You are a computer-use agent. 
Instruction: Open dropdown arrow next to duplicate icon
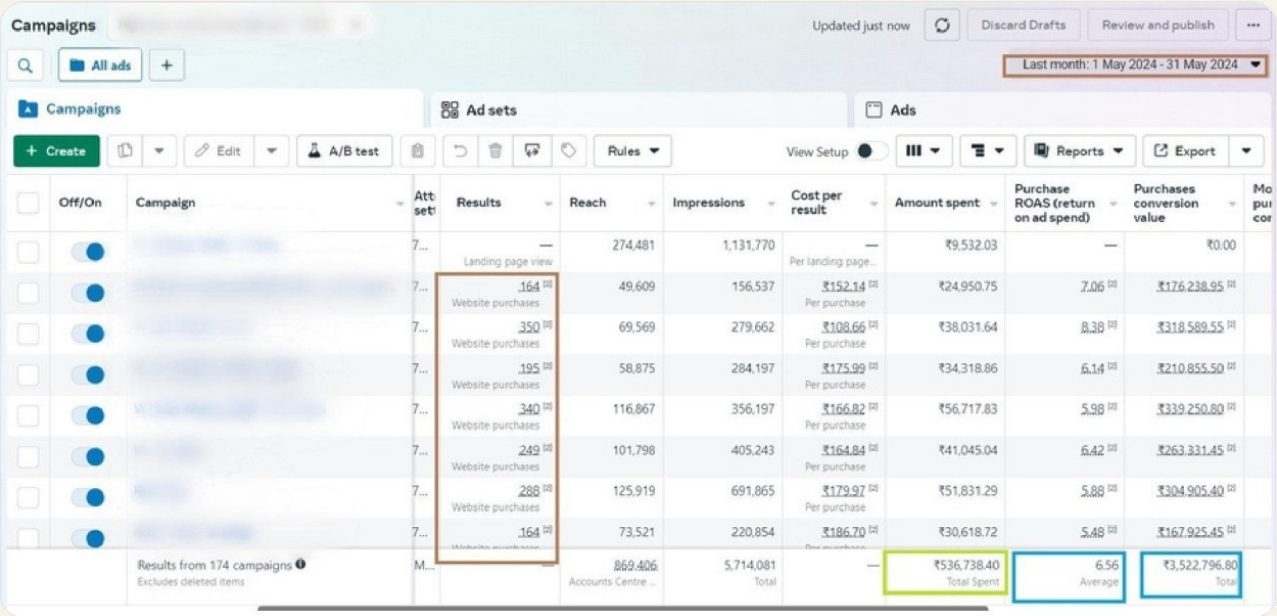pyautogui.click(x=159, y=151)
